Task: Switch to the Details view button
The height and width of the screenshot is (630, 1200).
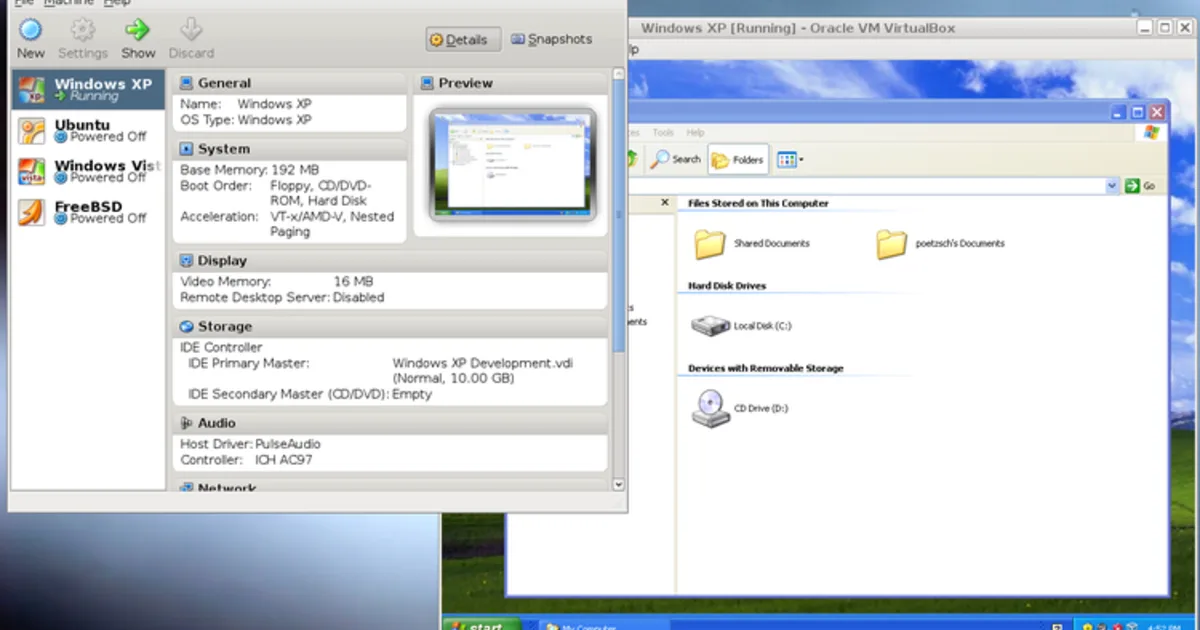Action: point(463,40)
